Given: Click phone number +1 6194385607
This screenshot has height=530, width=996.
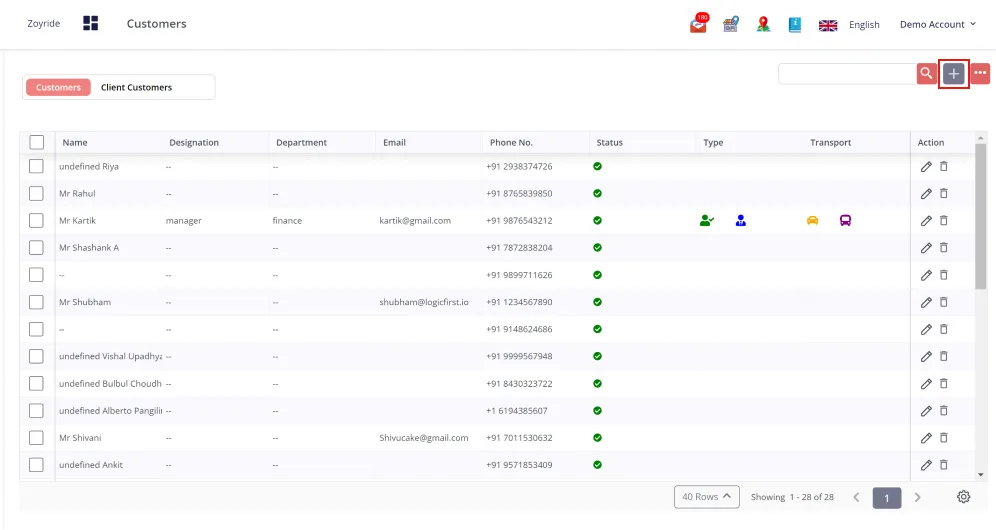Looking at the screenshot, I should click(516, 411).
